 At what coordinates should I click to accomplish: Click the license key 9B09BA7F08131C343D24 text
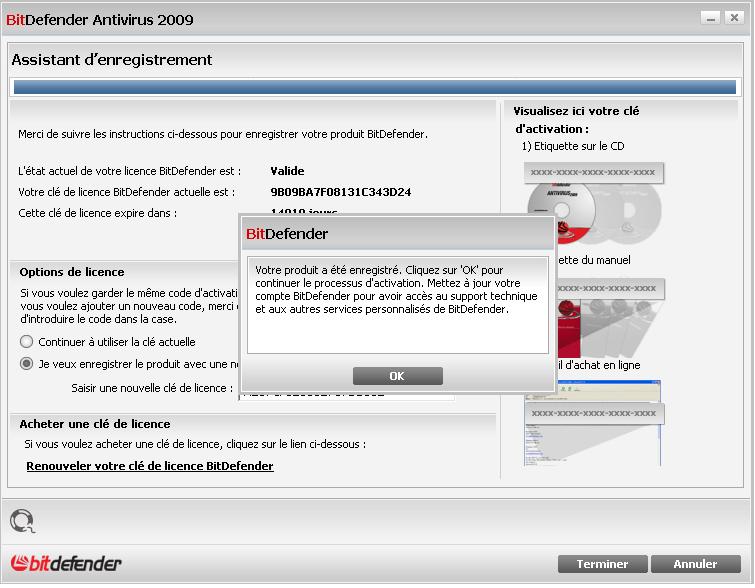point(340,192)
